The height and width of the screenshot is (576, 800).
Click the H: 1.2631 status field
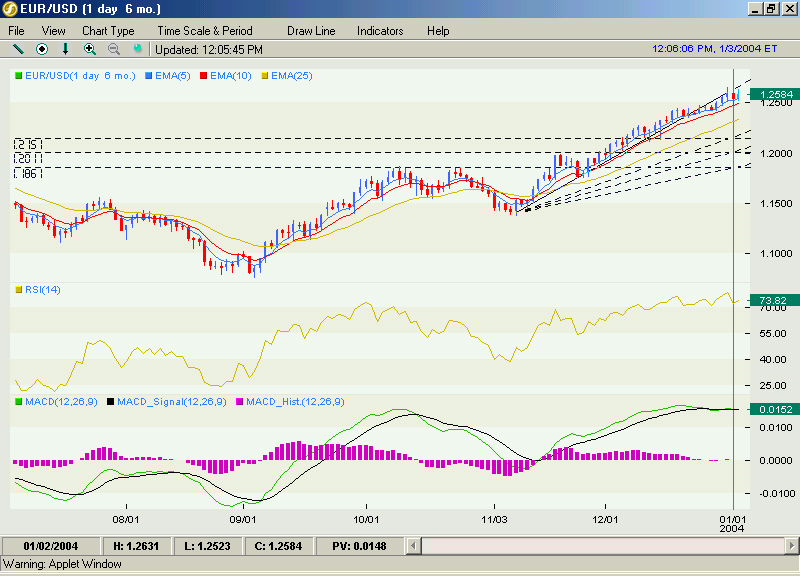click(136, 546)
